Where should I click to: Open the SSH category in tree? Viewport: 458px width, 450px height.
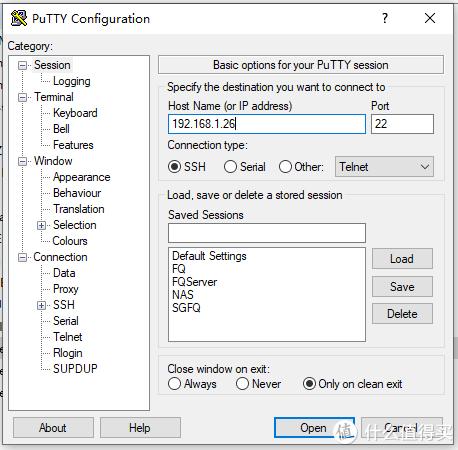pyautogui.click(x=64, y=305)
